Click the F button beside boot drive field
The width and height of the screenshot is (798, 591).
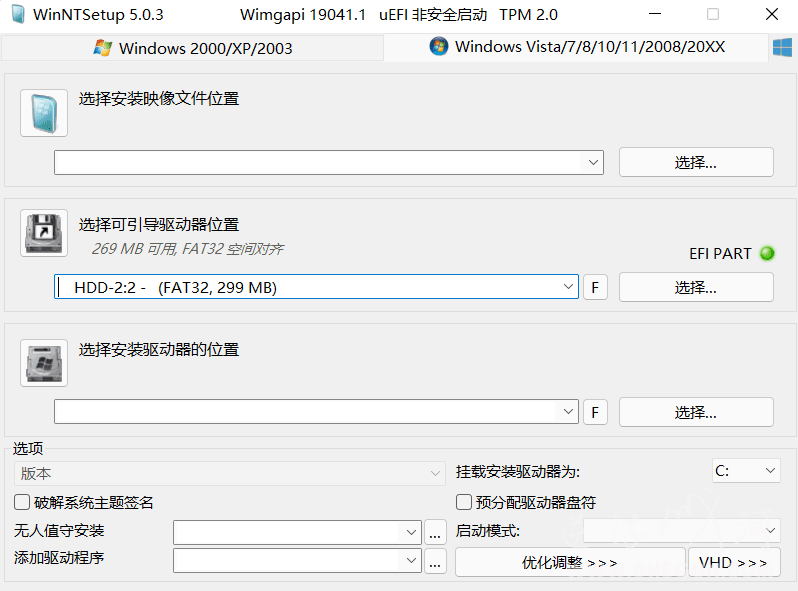[x=595, y=288]
